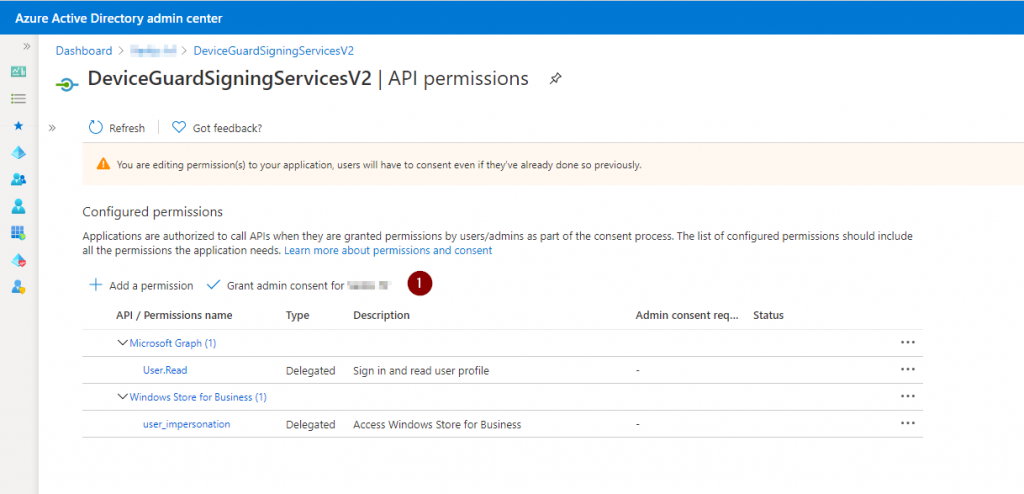Image resolution: width=1024 pixels, height=494 pixels.
Task: Click the warning triangle icon
Action: point(103,165)
